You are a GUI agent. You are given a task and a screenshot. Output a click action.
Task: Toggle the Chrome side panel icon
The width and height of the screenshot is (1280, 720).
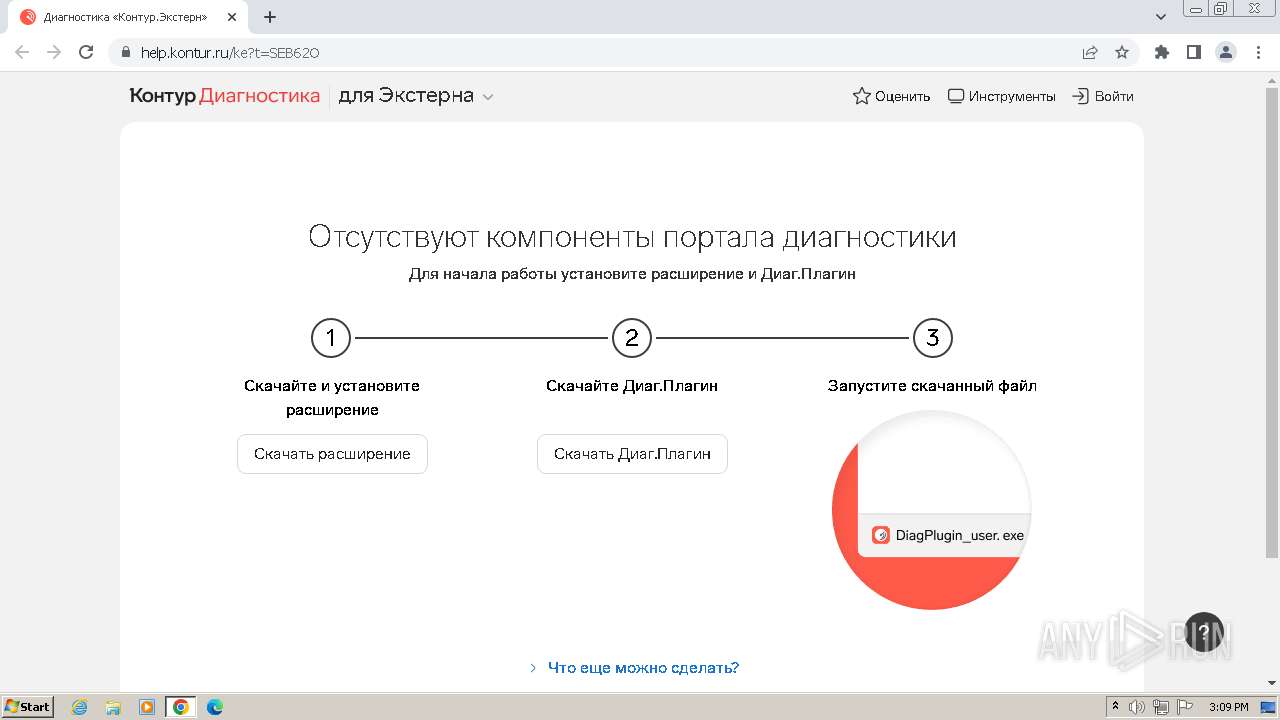[1194, 53]
